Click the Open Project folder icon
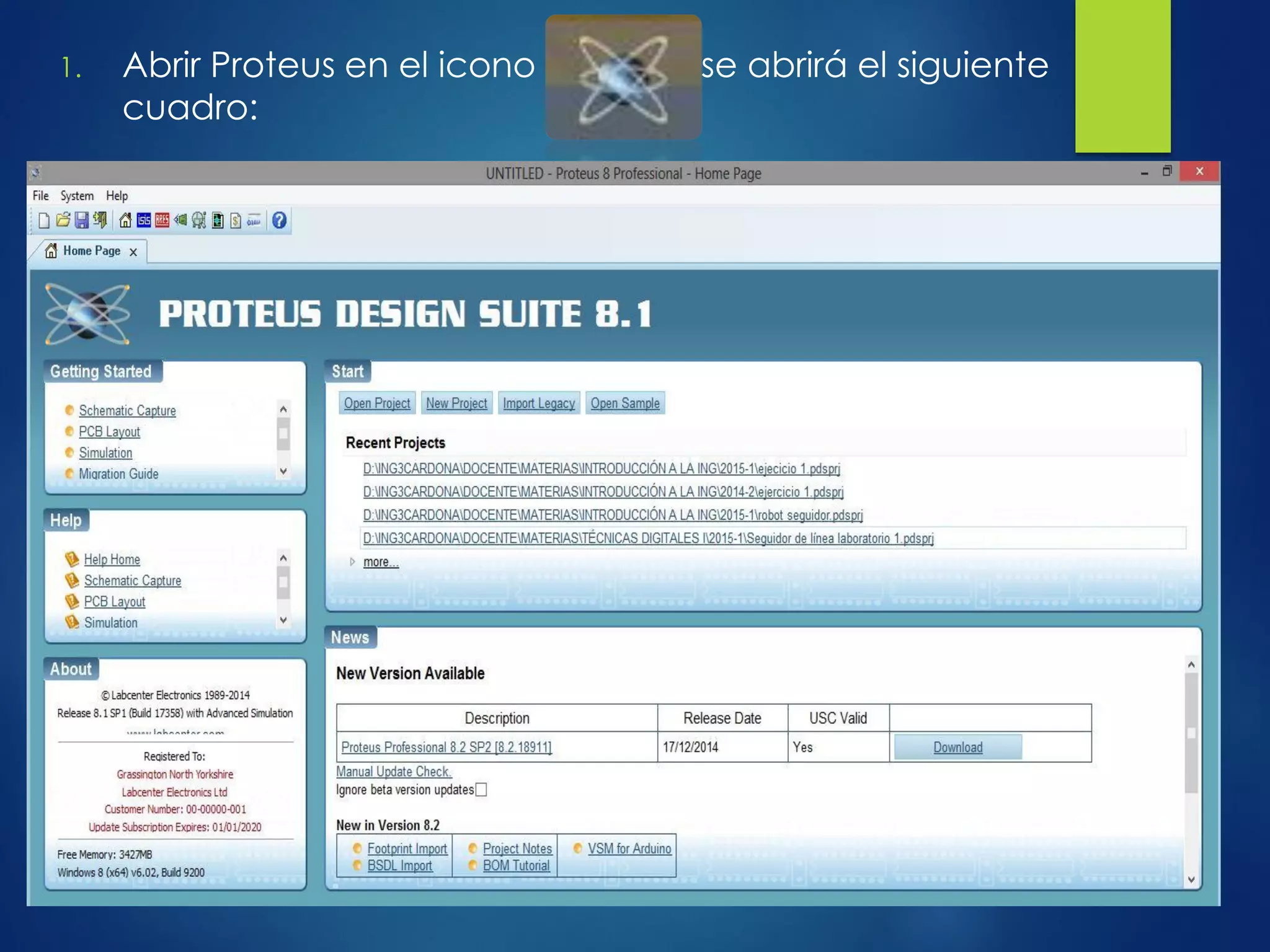 click(x=63, y=221)
